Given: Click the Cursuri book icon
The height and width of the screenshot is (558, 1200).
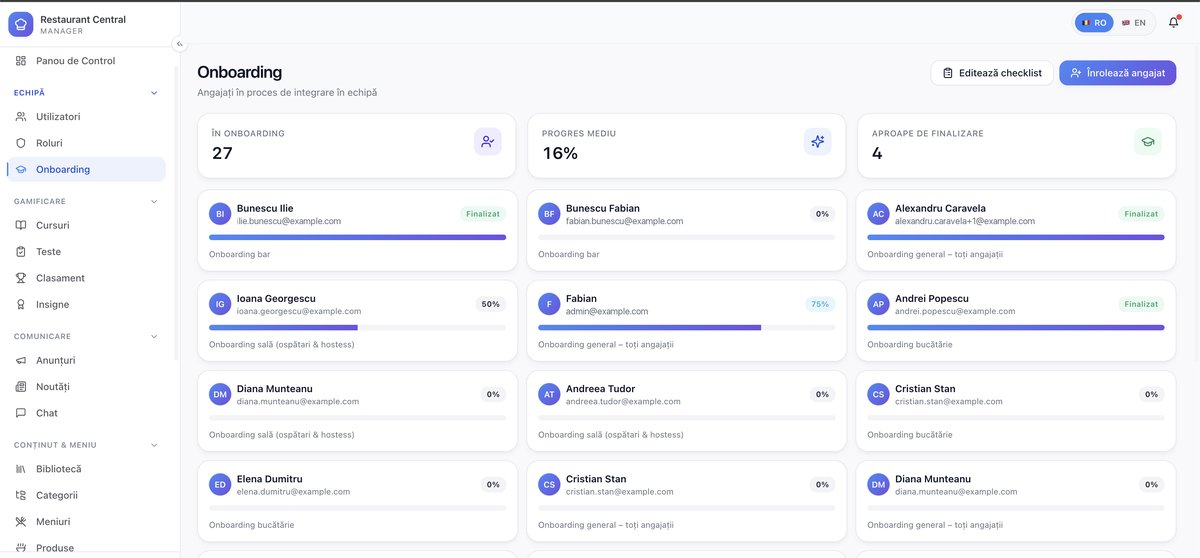Looking at the screenshot, I should [21, 225].
